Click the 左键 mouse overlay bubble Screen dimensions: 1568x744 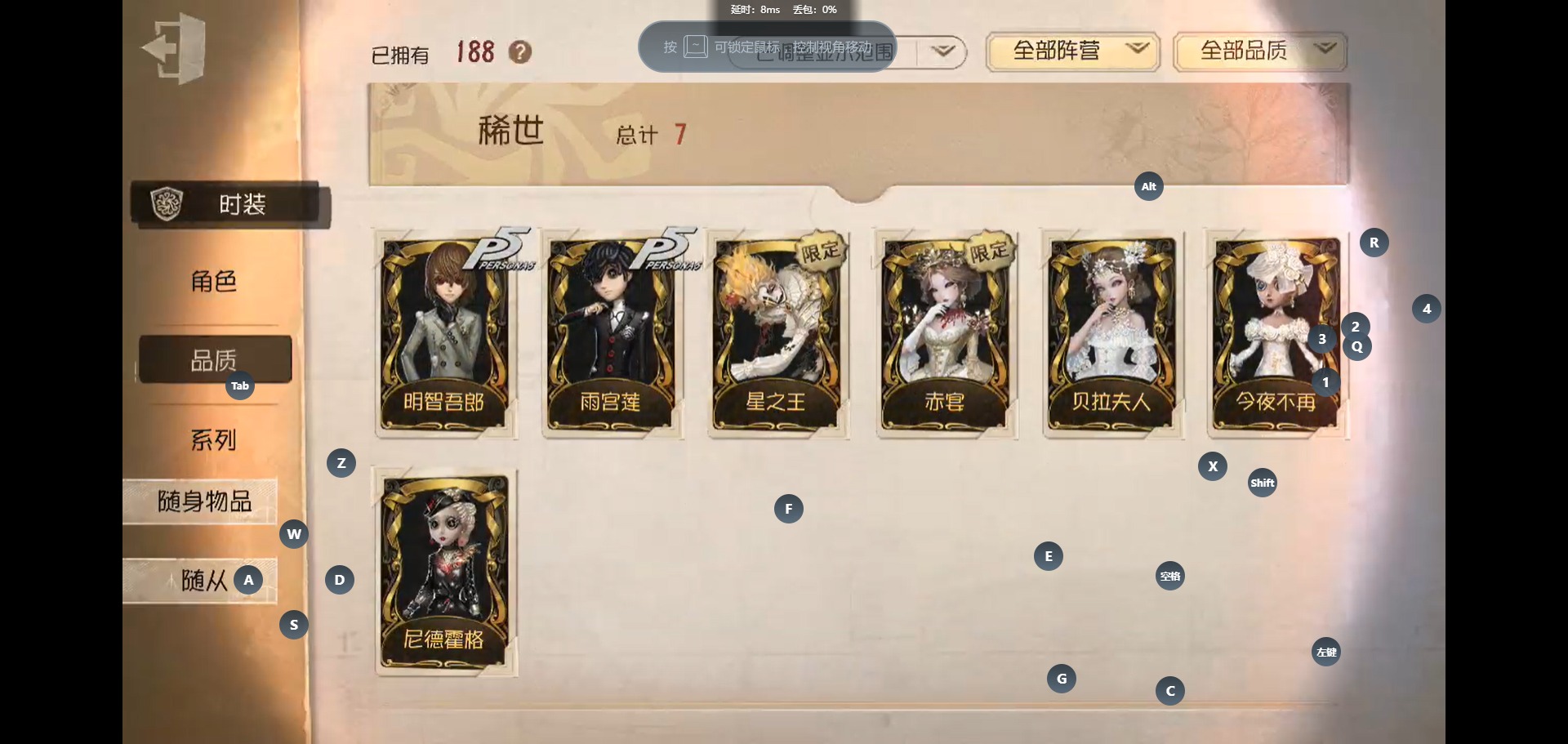[1325, 652]
